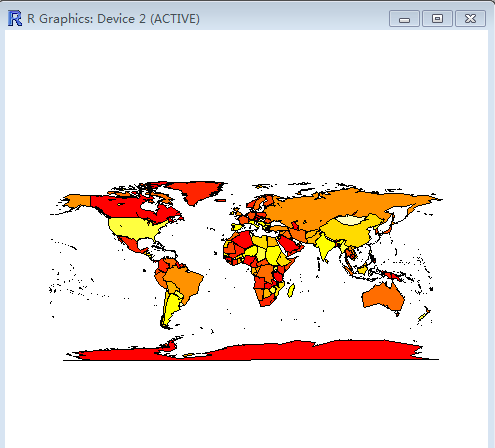The height and width of the screenshot is (448, 495).
Task: Click on yellow Madagascar island on map
Action: click(x=291, y=291)
